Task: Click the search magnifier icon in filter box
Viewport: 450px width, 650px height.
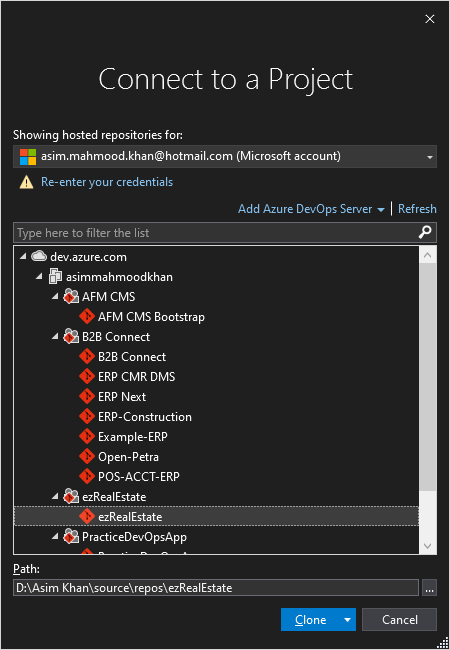Action: pos(425,233)
